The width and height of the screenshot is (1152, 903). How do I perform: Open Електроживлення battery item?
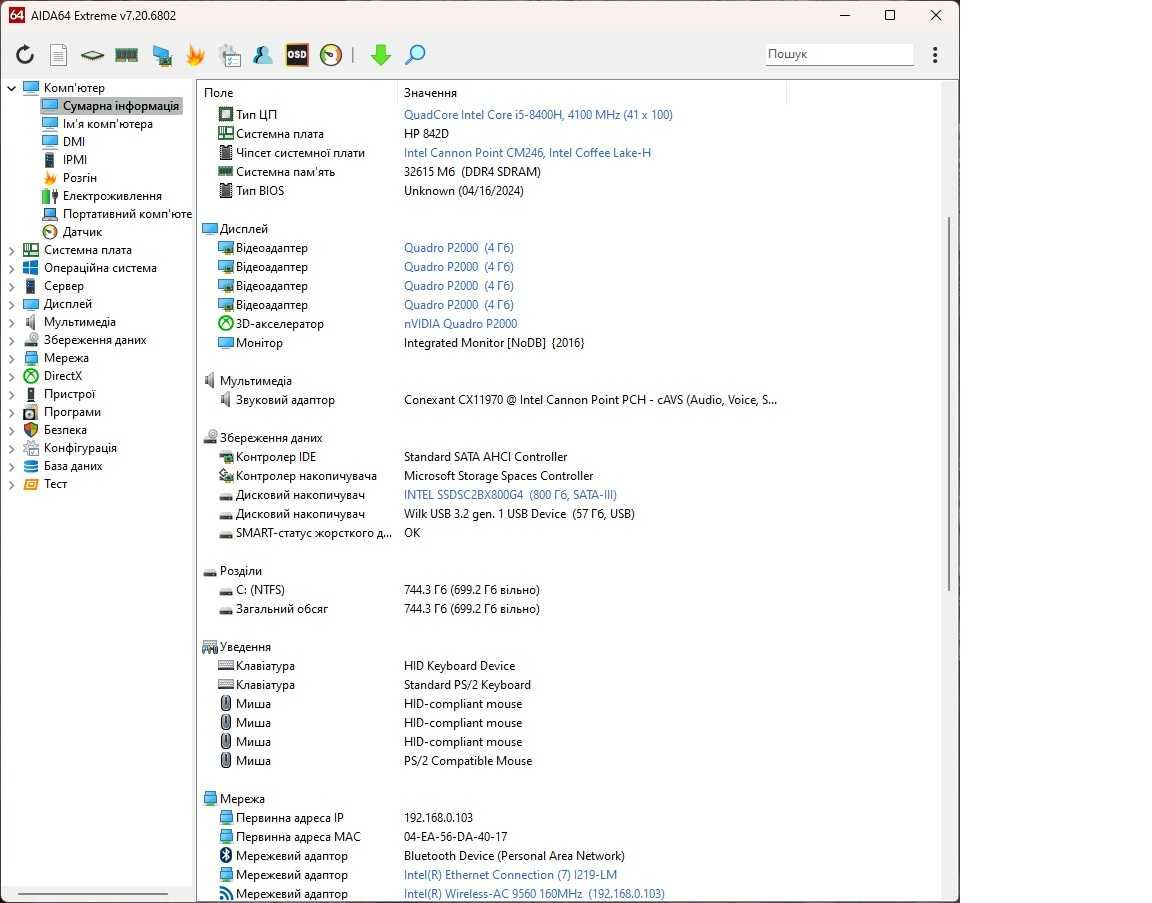click(x=112, y=195)
